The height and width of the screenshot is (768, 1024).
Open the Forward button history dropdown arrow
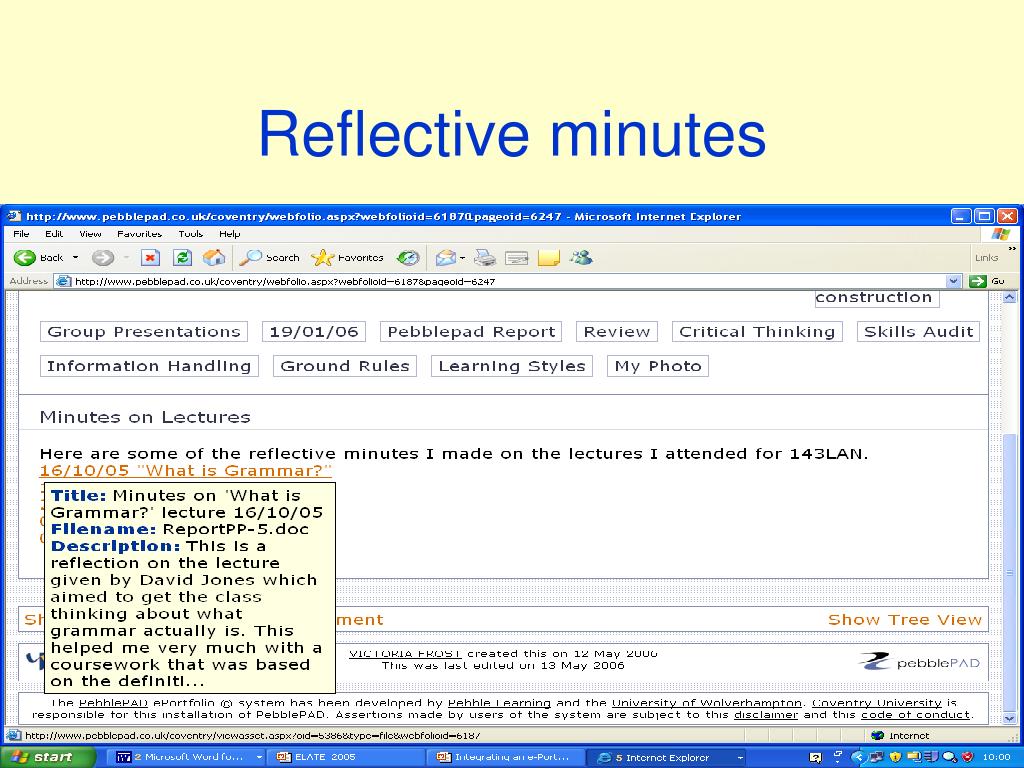coord(125,258)
